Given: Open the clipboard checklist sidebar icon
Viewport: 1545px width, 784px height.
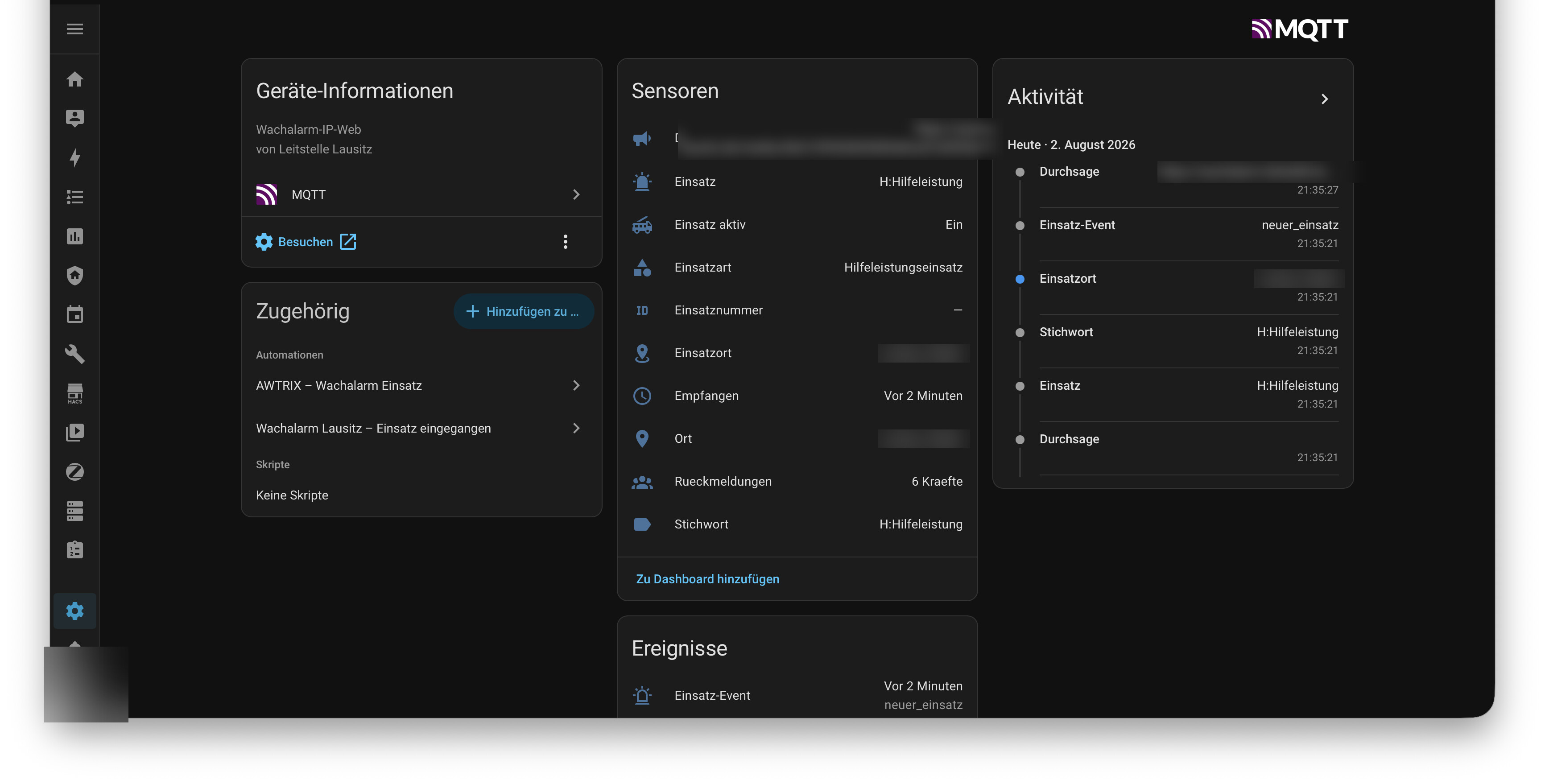Looking at the screenshot, I should click(x=74, y=550).
